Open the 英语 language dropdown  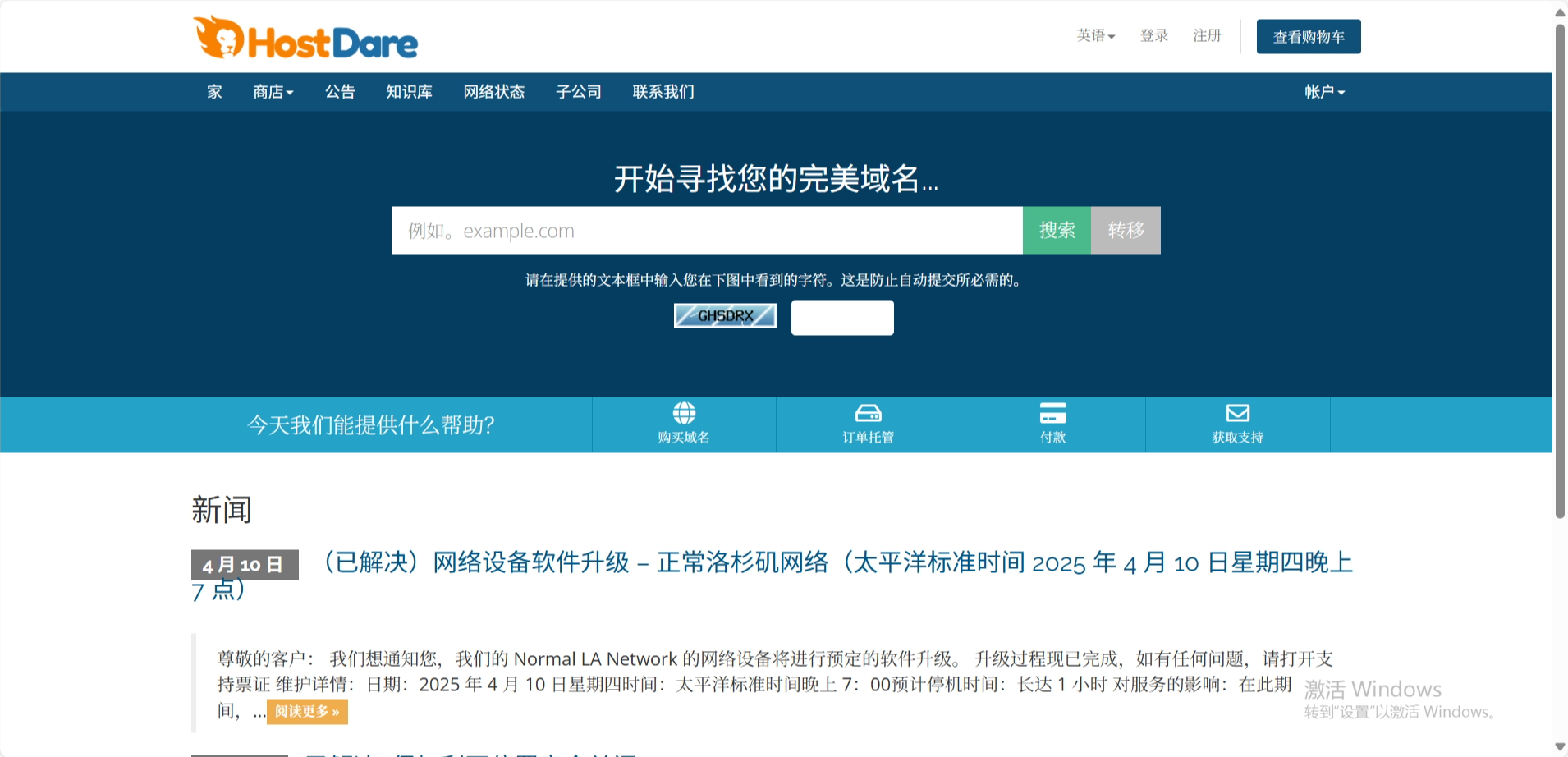click(1095, 36)
